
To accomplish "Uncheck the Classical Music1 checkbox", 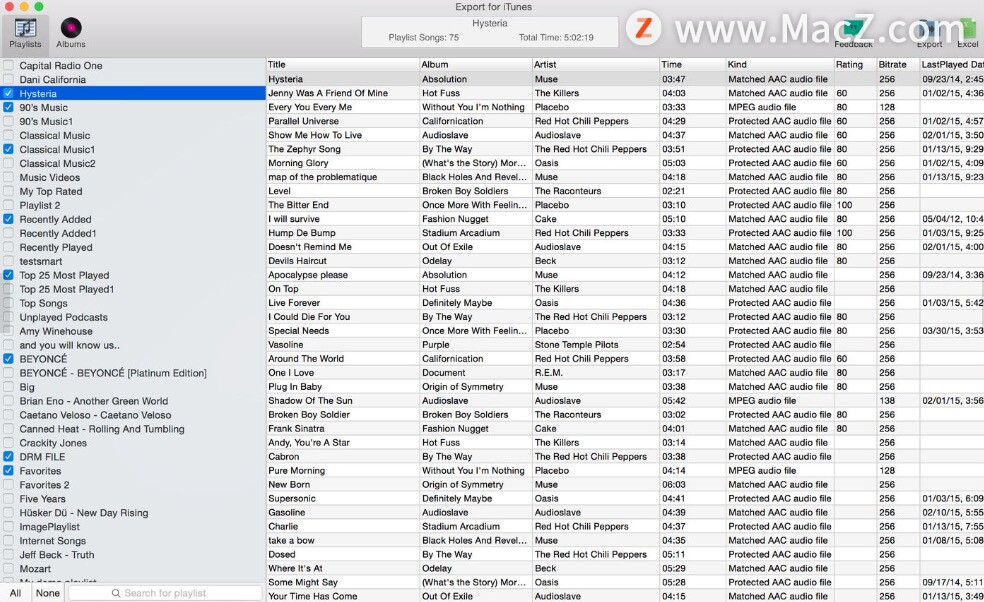I will pos(8,149).
